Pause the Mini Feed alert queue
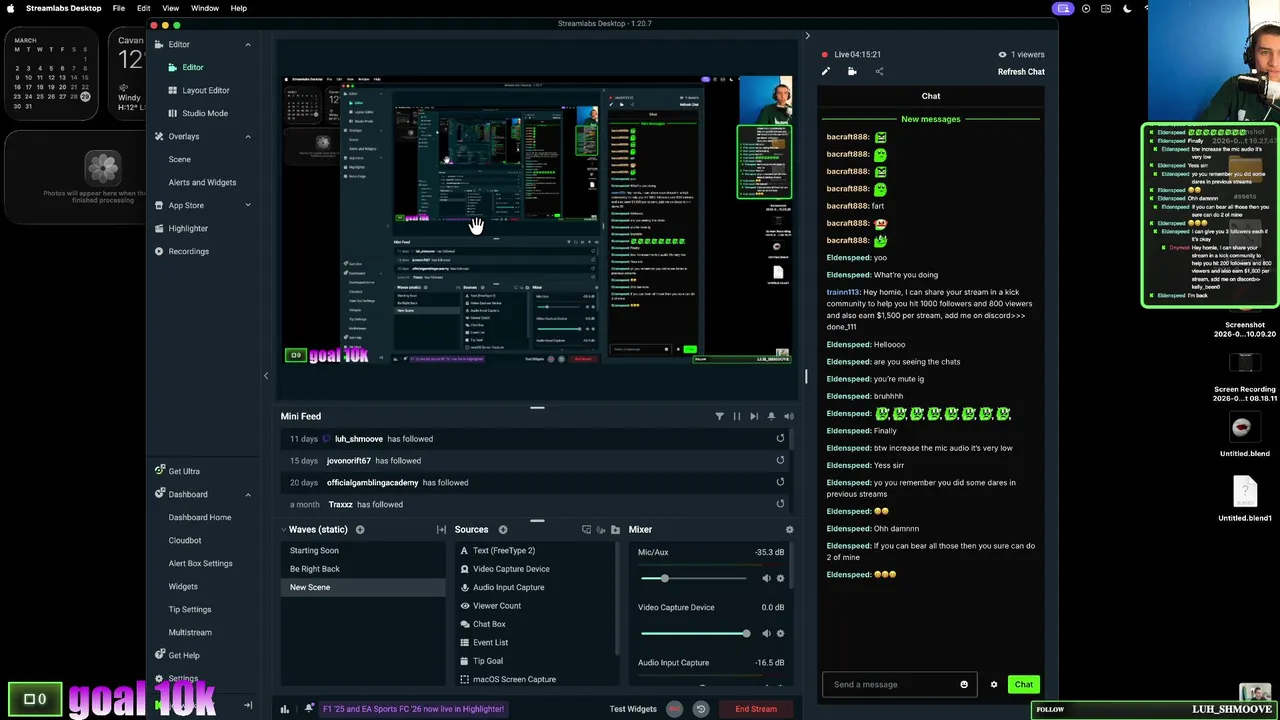 (x=737, y=416)
